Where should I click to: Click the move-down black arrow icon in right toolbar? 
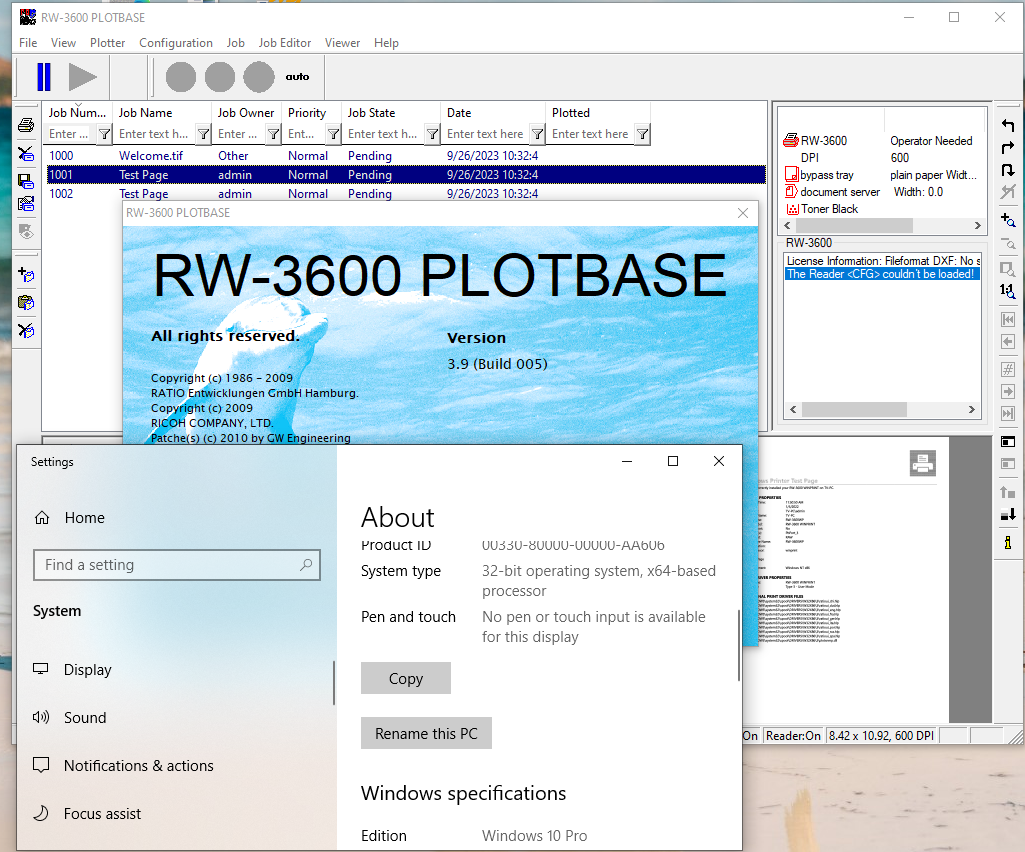tap(1008, 515)
